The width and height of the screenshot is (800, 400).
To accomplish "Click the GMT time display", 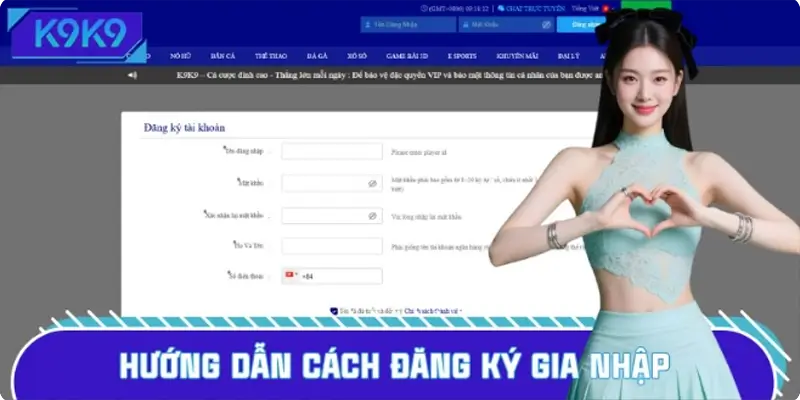I will point(459,9).
